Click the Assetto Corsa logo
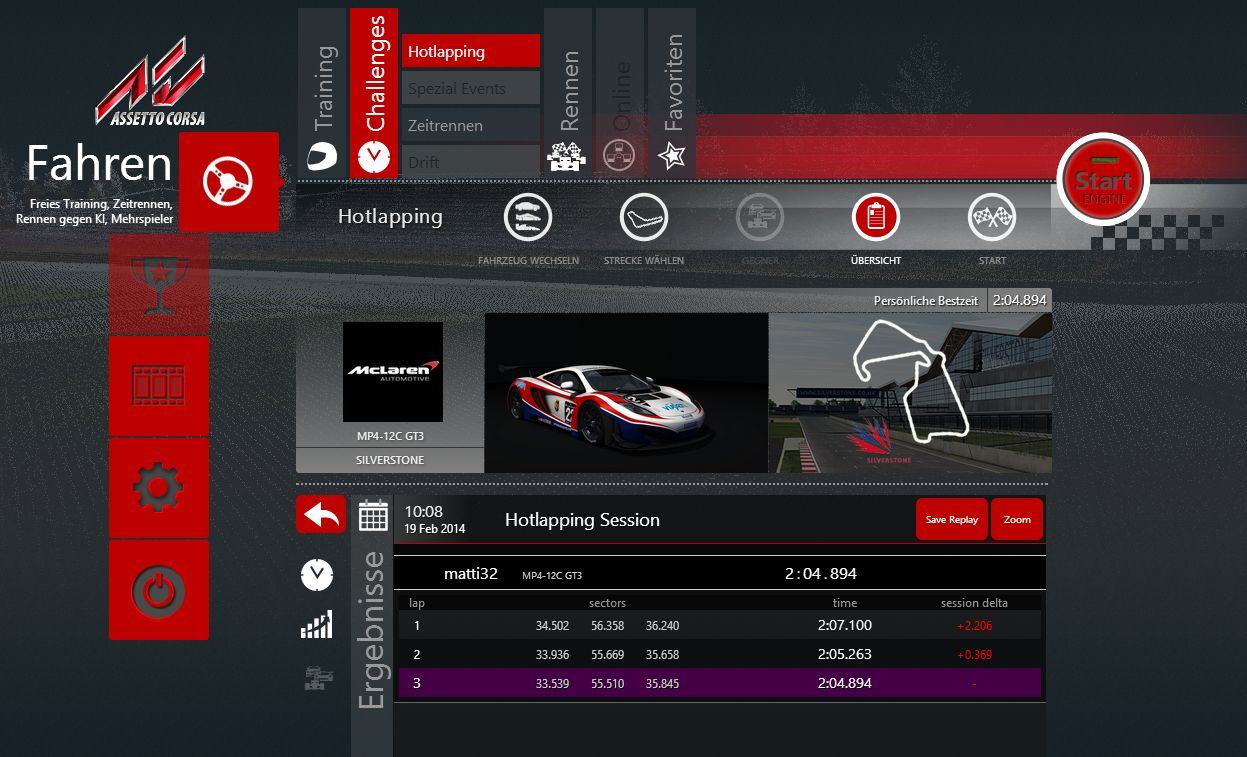The image size is (1247, 757). 151,82
